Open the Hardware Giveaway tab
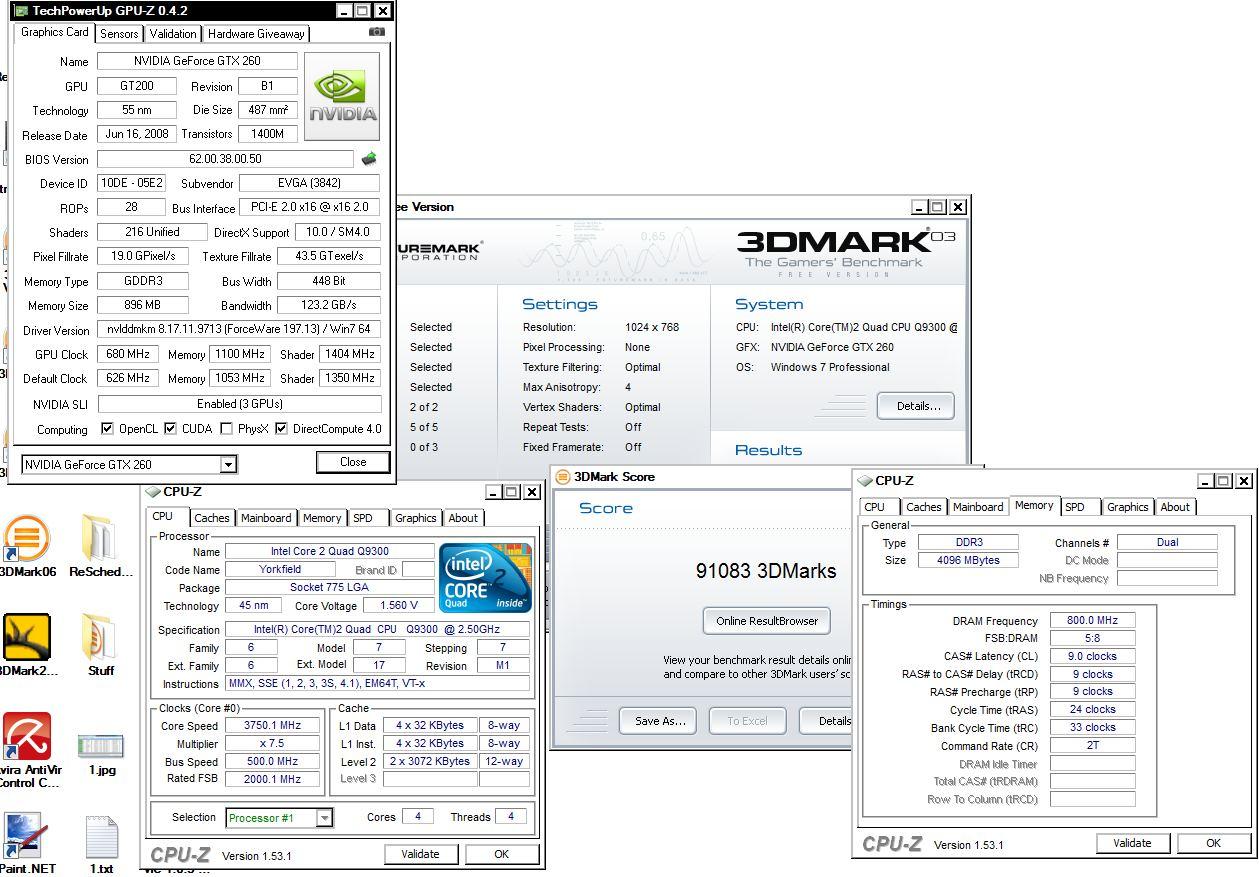1259x877 pixels. [256, 33]
